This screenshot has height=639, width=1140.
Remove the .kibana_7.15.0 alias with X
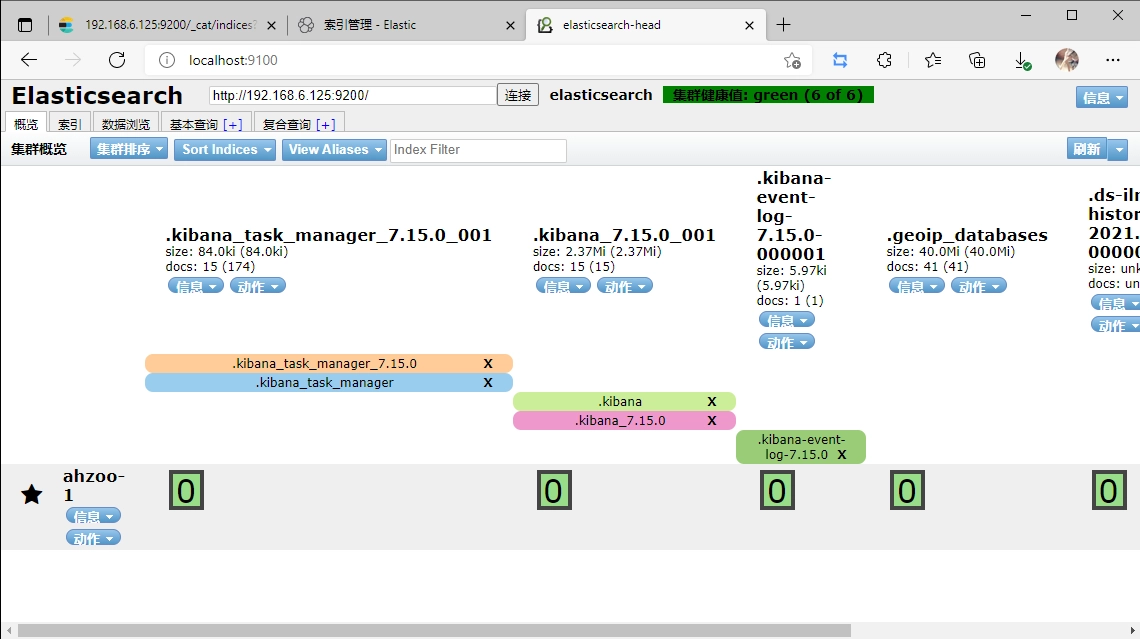click(712, 420)
